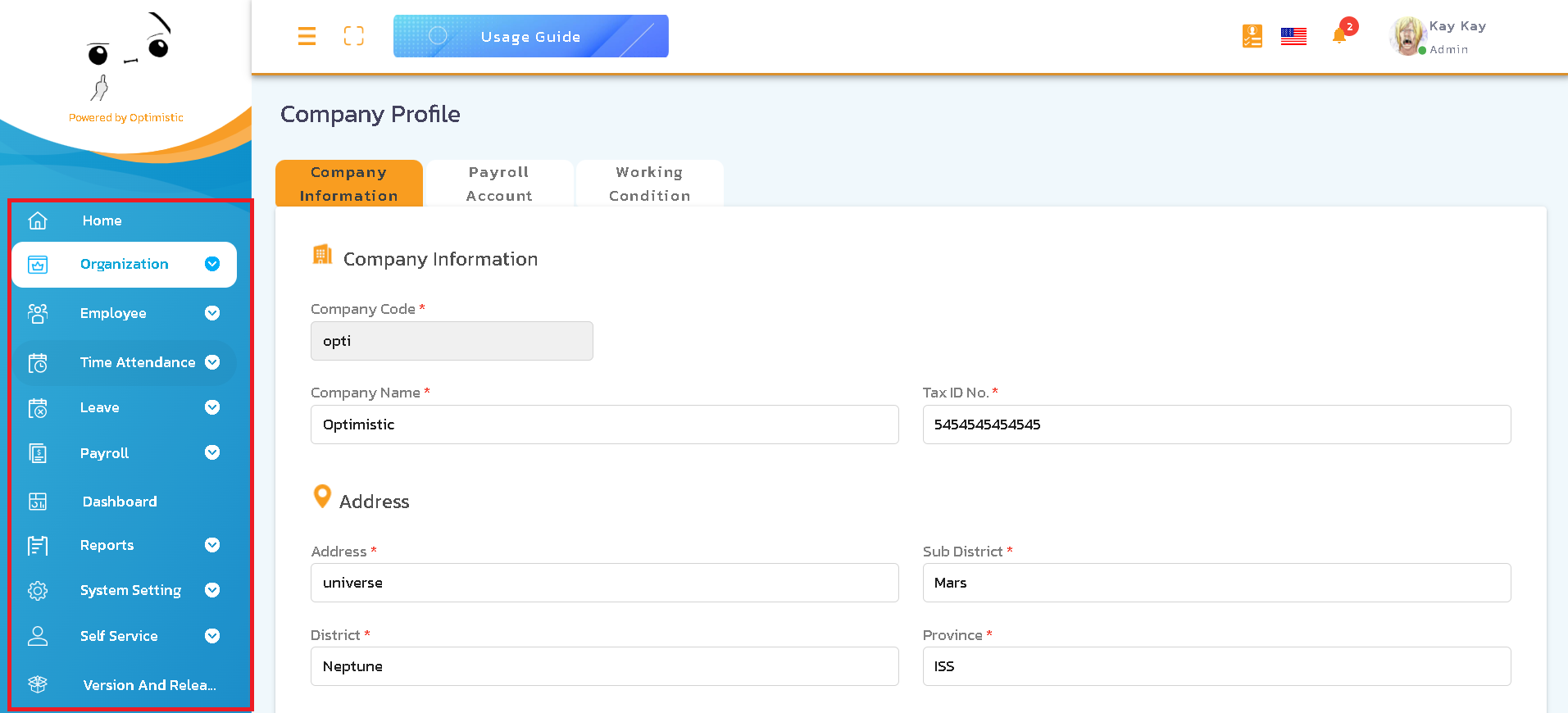Open the orange checklist icon in header
Screen dimensions: 1568x713
(x=1252, y=36)
